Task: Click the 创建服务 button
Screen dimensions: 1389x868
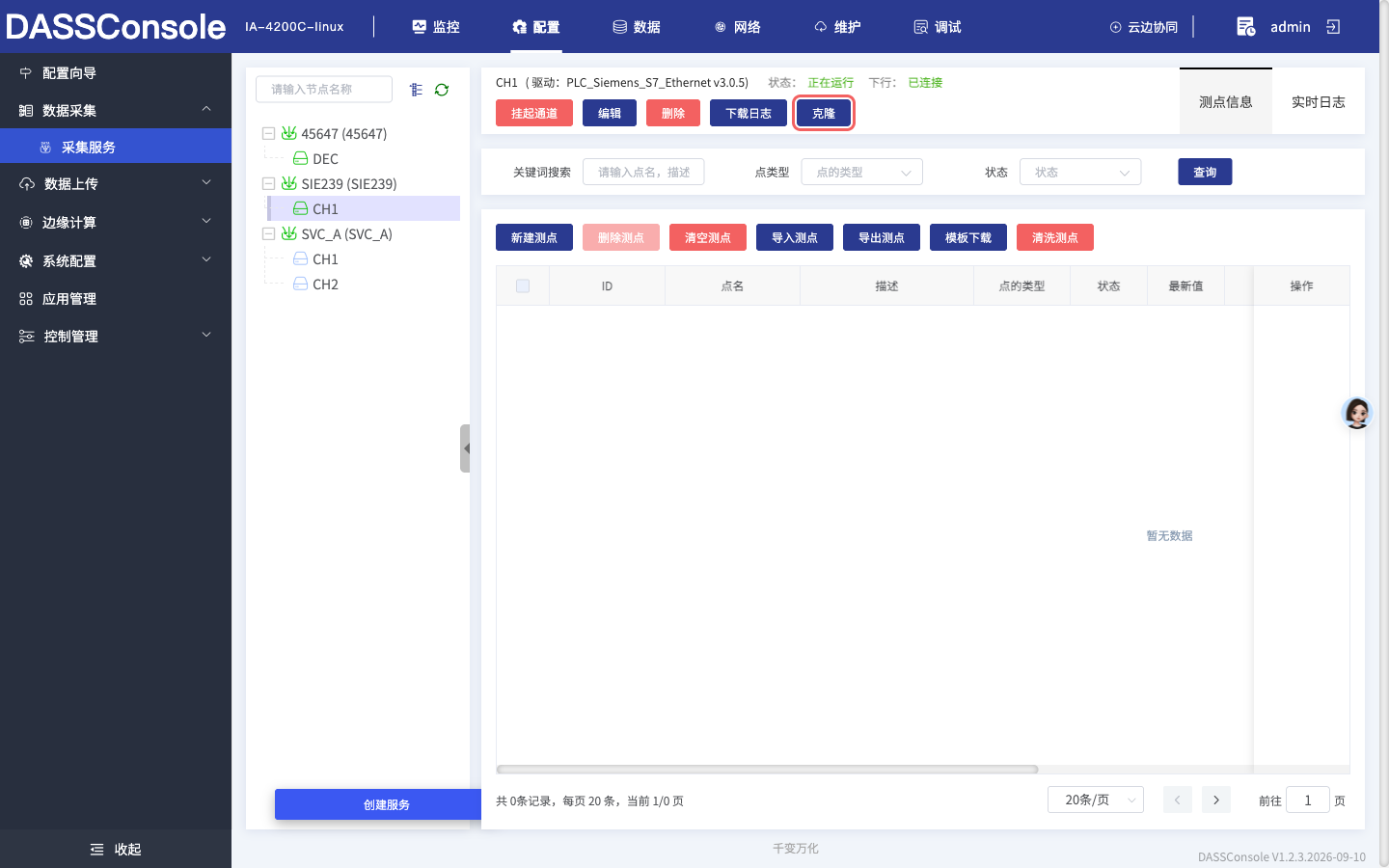Action: [378, 804]
